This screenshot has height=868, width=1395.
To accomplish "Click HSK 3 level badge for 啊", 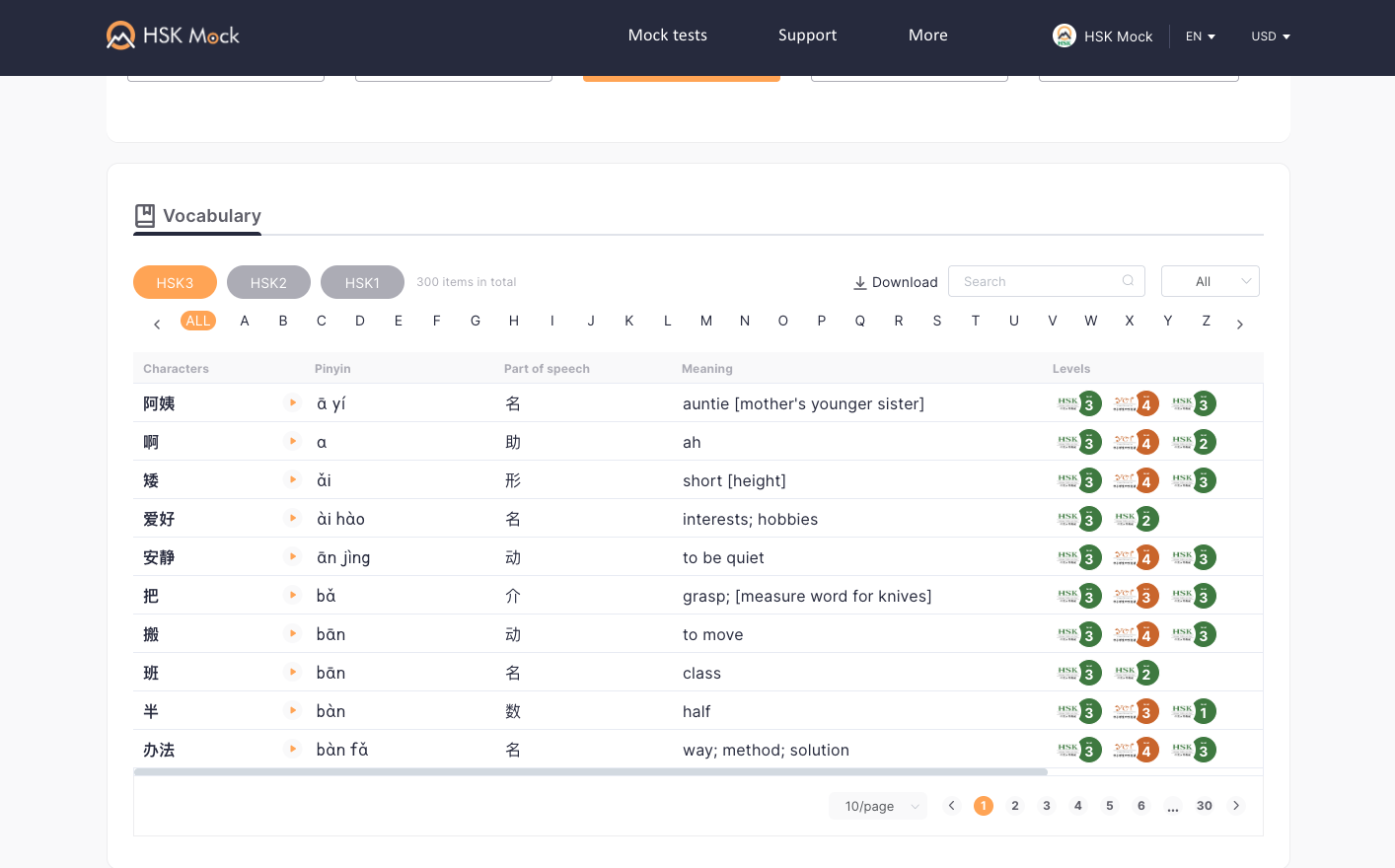I will (1079, 442).
